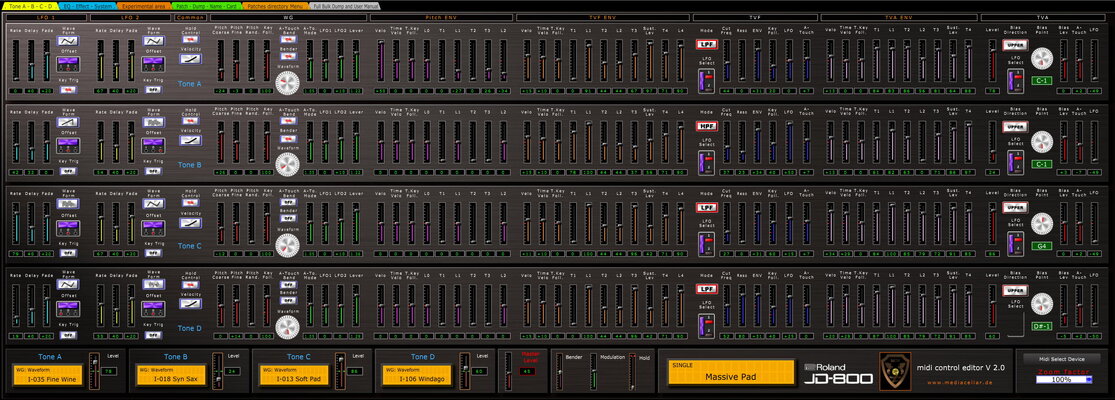Toggle Tone D Bender switch
Viewport: 1115px width, 400px height.
click(288, 303)
